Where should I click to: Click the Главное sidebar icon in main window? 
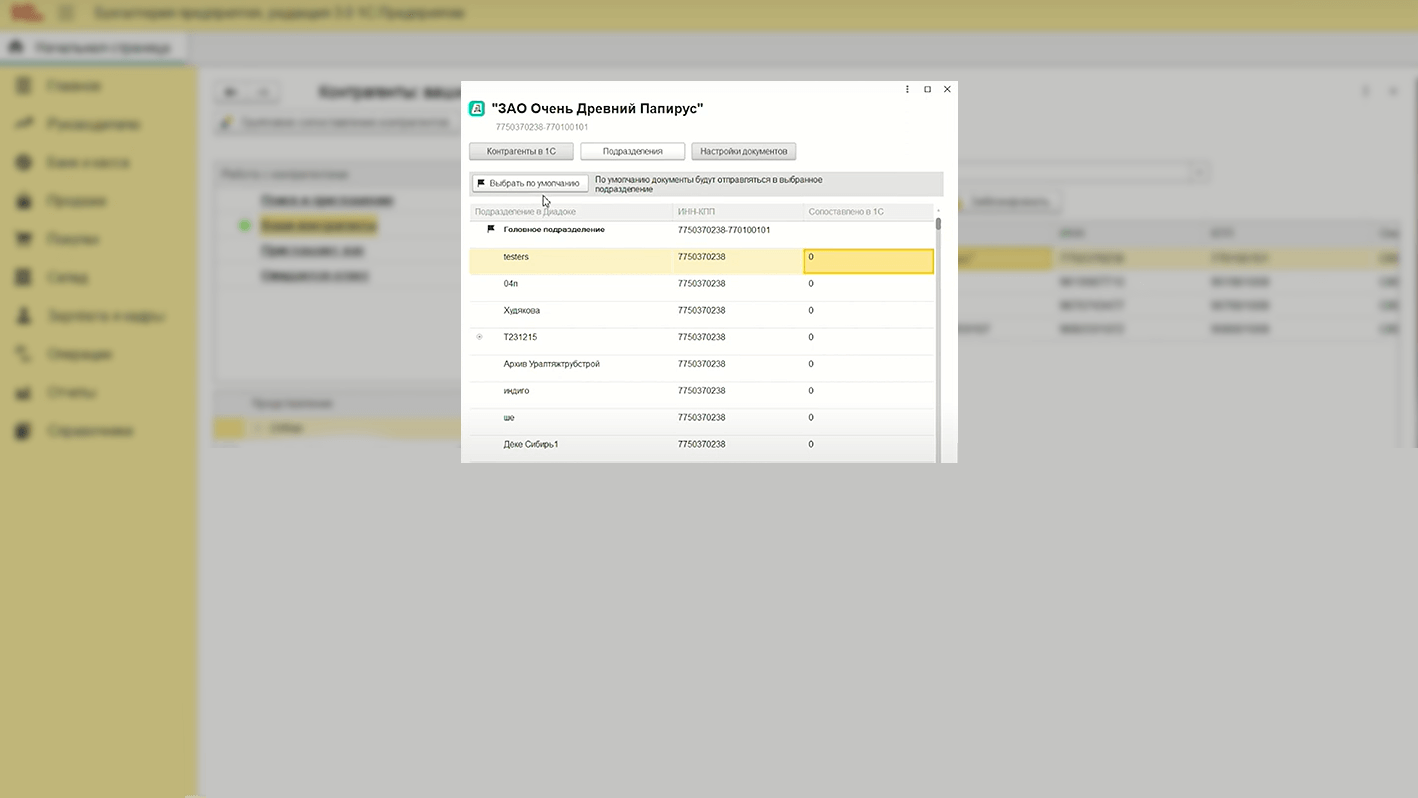[25, 86]
